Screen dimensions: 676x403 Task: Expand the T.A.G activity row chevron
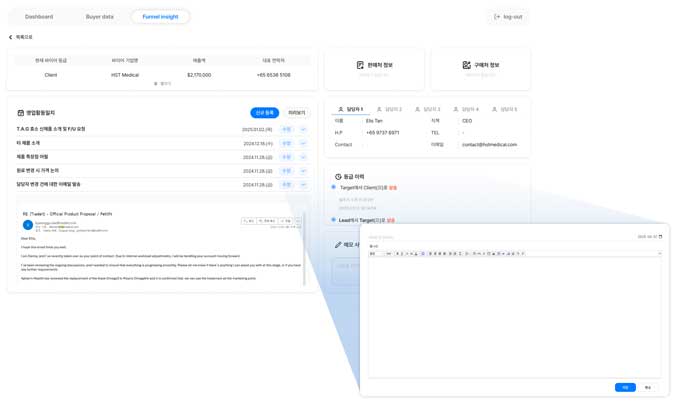pos(303,129)
